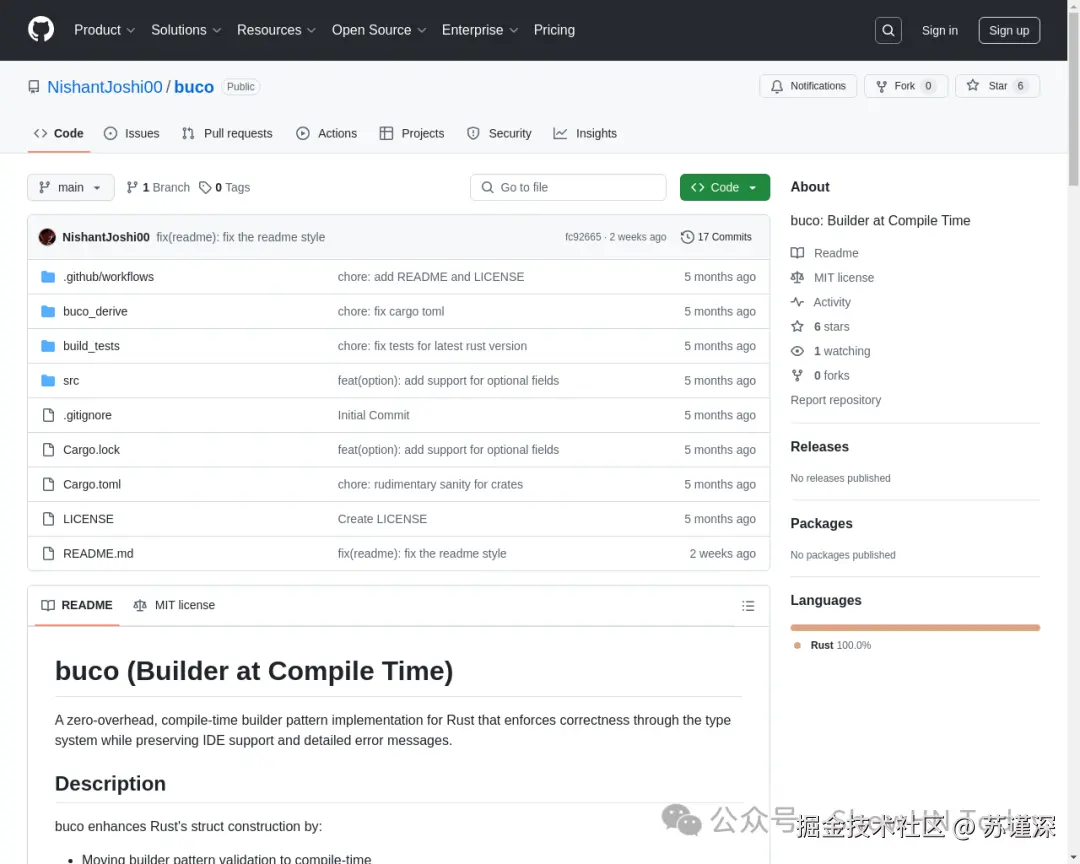Click the README.md file icon
Viewport: 1080px width, 864px height.
[48, 553]
